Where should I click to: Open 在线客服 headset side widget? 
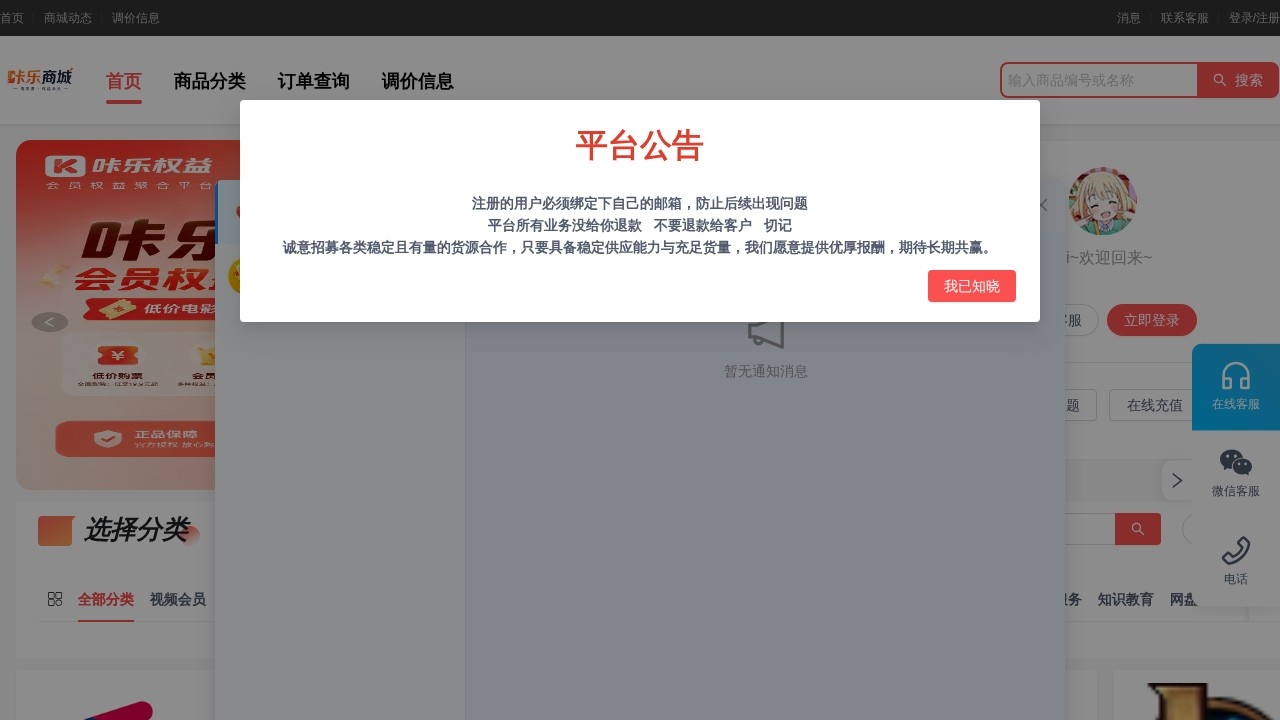[x=1236, y=387]
